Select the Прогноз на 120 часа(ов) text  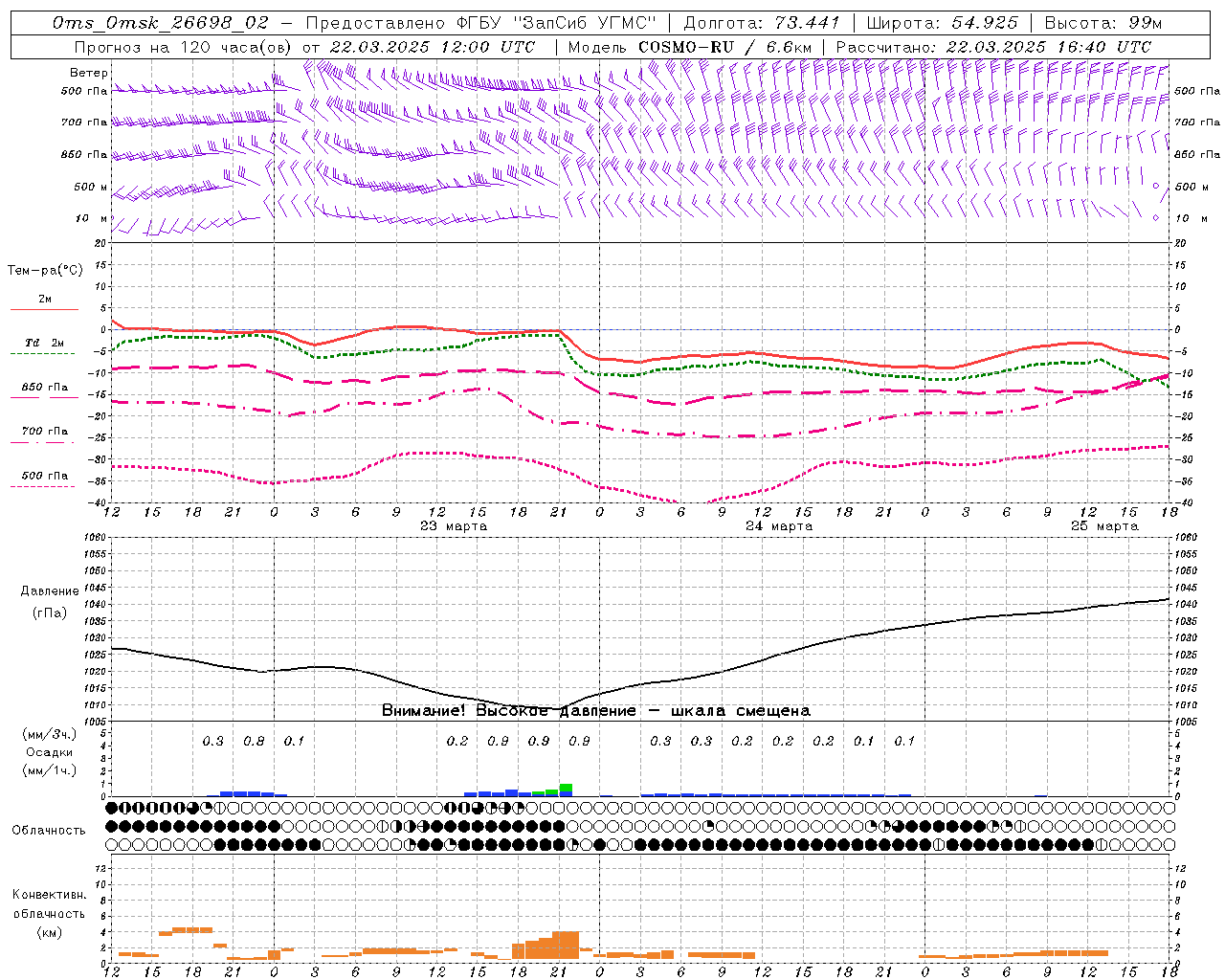(x=185, y=47)
